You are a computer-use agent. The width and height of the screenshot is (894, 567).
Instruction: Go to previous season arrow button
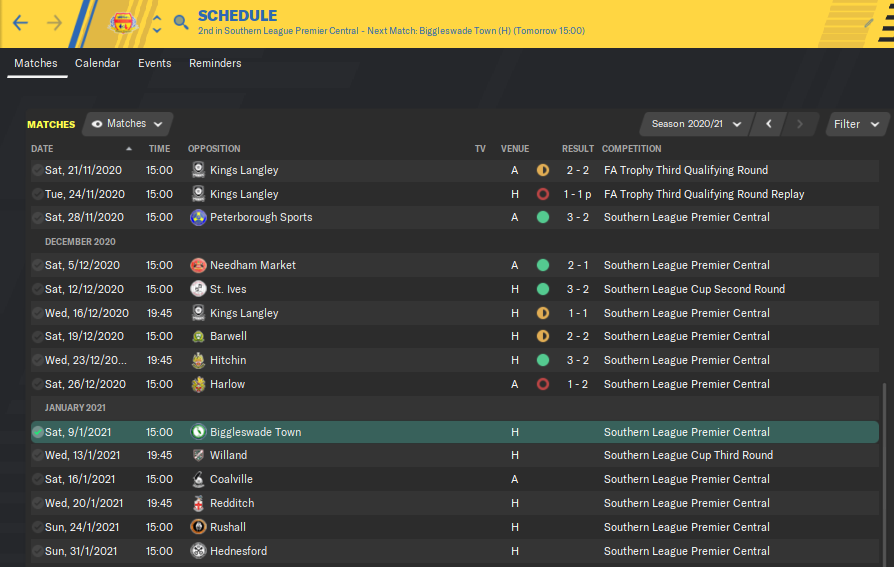tap(769, 124)
